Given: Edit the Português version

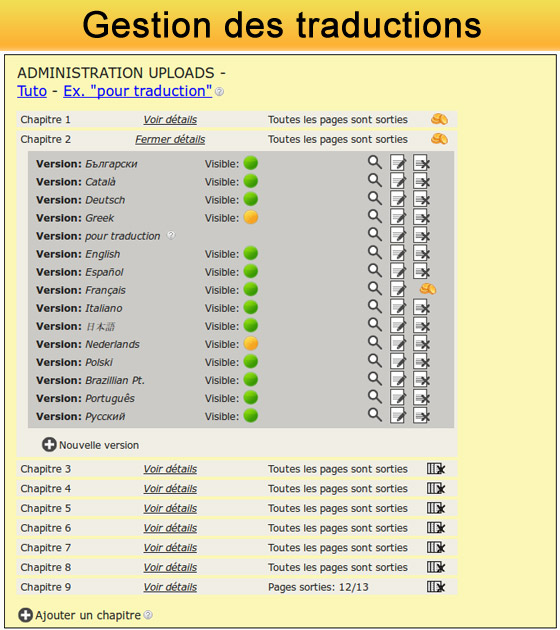Looking at the screenshot, I should [398, 398].
